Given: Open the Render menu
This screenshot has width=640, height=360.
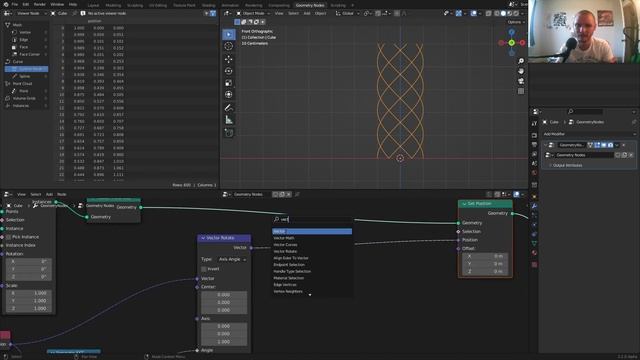Looking at the screenshot, I should 40,4.
